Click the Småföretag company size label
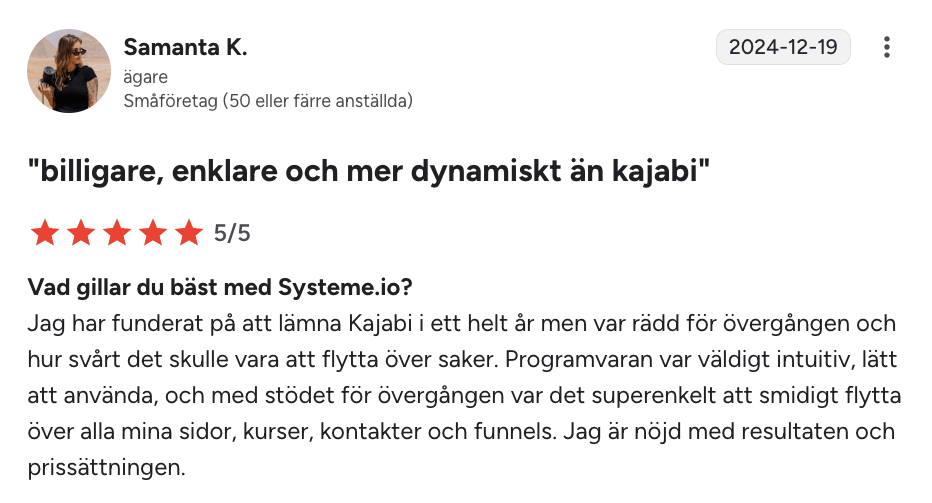The height and width of the screenshot is (503, 932). click(x=268, y=101)
